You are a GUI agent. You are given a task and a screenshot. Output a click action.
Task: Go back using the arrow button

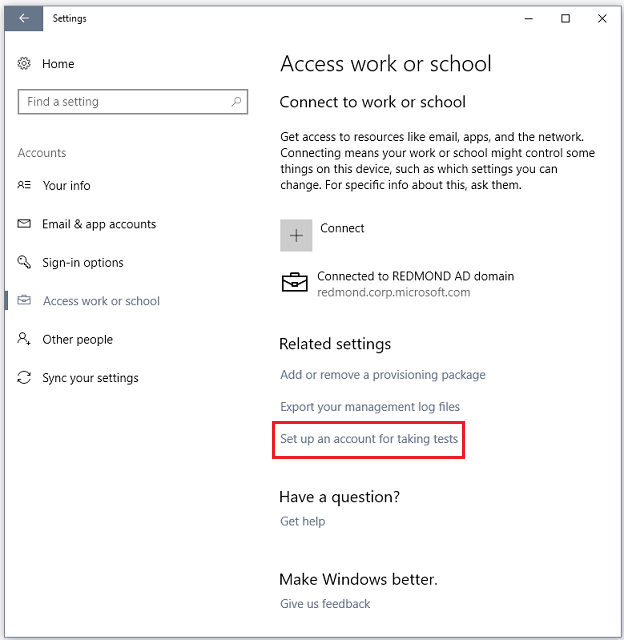[x=24, y=18]
